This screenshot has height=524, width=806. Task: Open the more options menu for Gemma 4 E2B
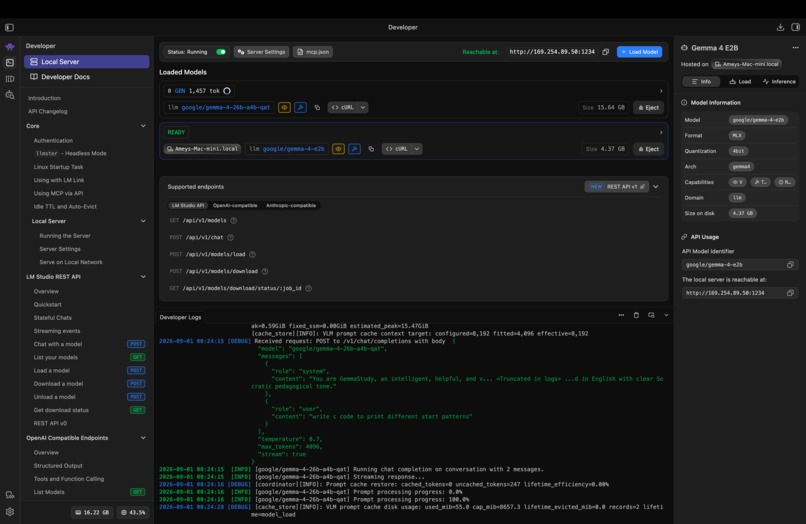[795, 47]
